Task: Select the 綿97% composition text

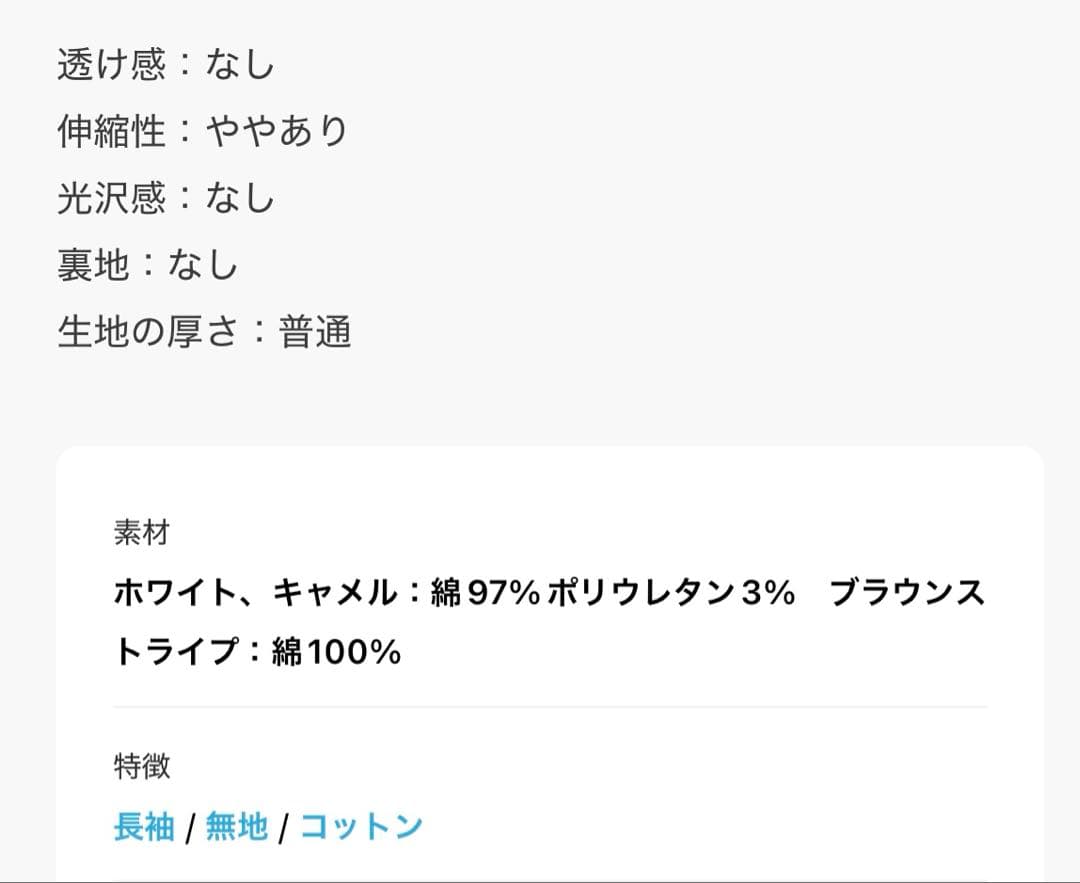Action: coord(486,592)
